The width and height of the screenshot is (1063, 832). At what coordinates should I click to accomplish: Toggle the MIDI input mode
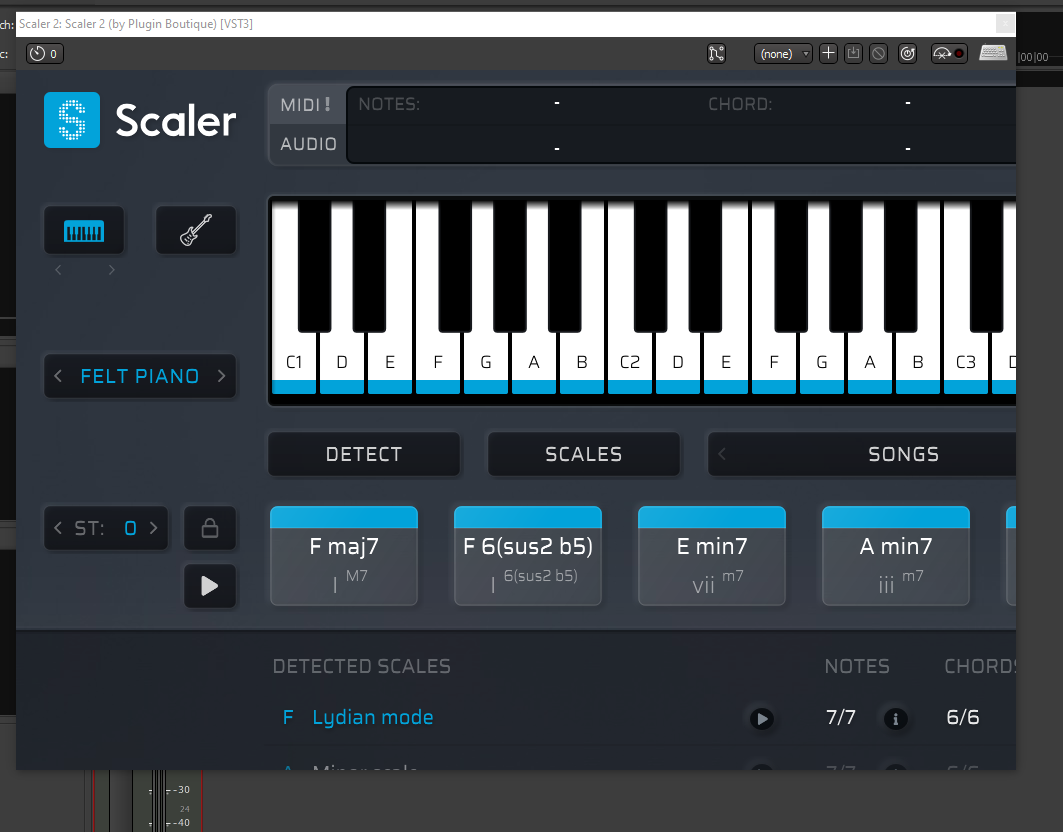(x=307, y=105)
